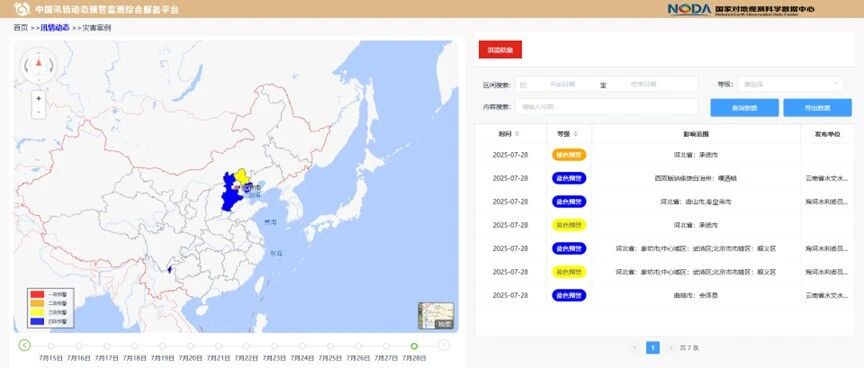The image size is (864, 368).
Task: Click blue warning badge in 曲靖市 row
Action: 569,295
